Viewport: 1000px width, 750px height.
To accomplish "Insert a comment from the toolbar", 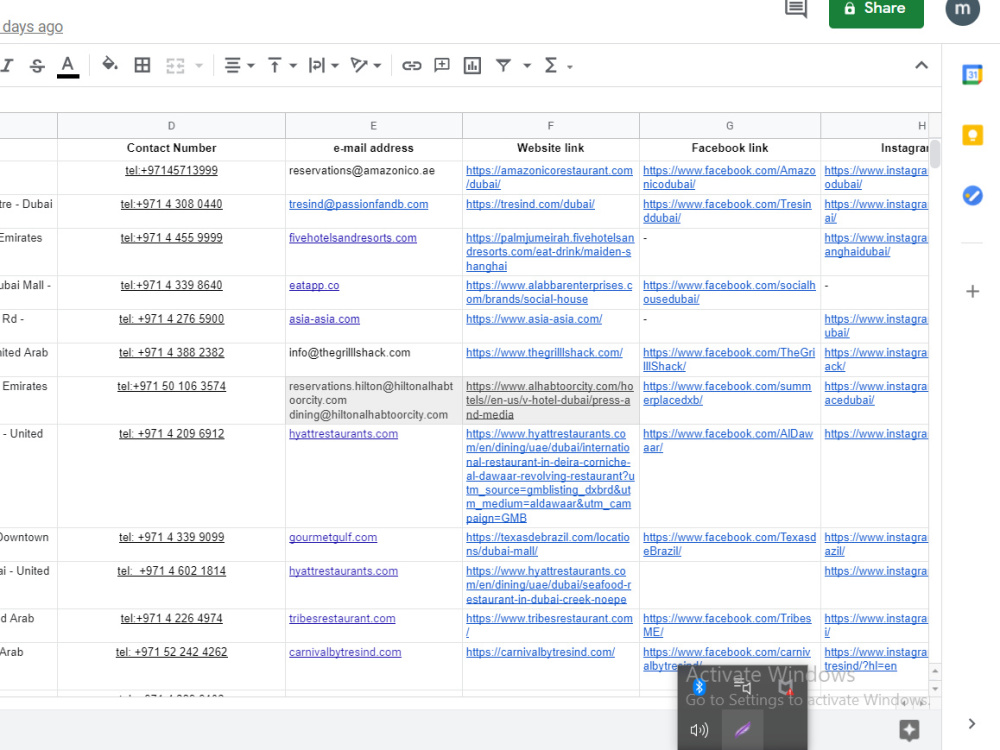I will 441,65.
